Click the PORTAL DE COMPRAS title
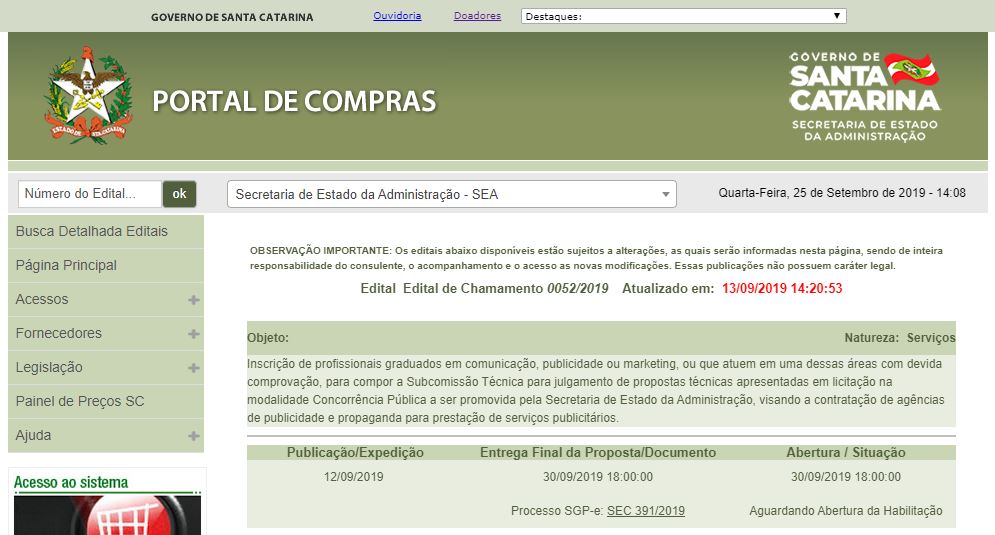 [294, 102]
